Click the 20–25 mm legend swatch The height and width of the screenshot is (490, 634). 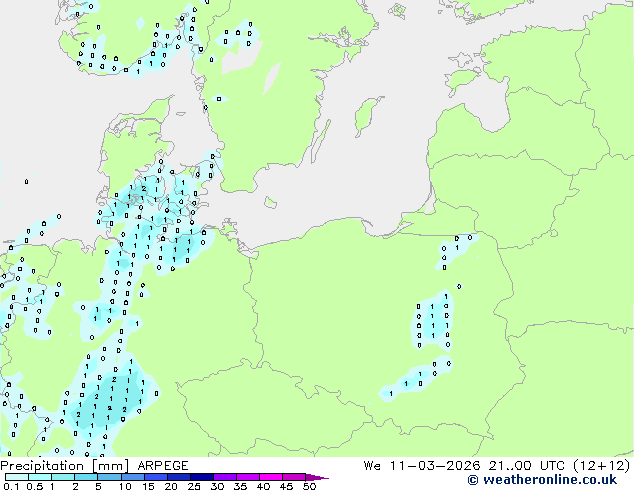(x=178, y=477)
